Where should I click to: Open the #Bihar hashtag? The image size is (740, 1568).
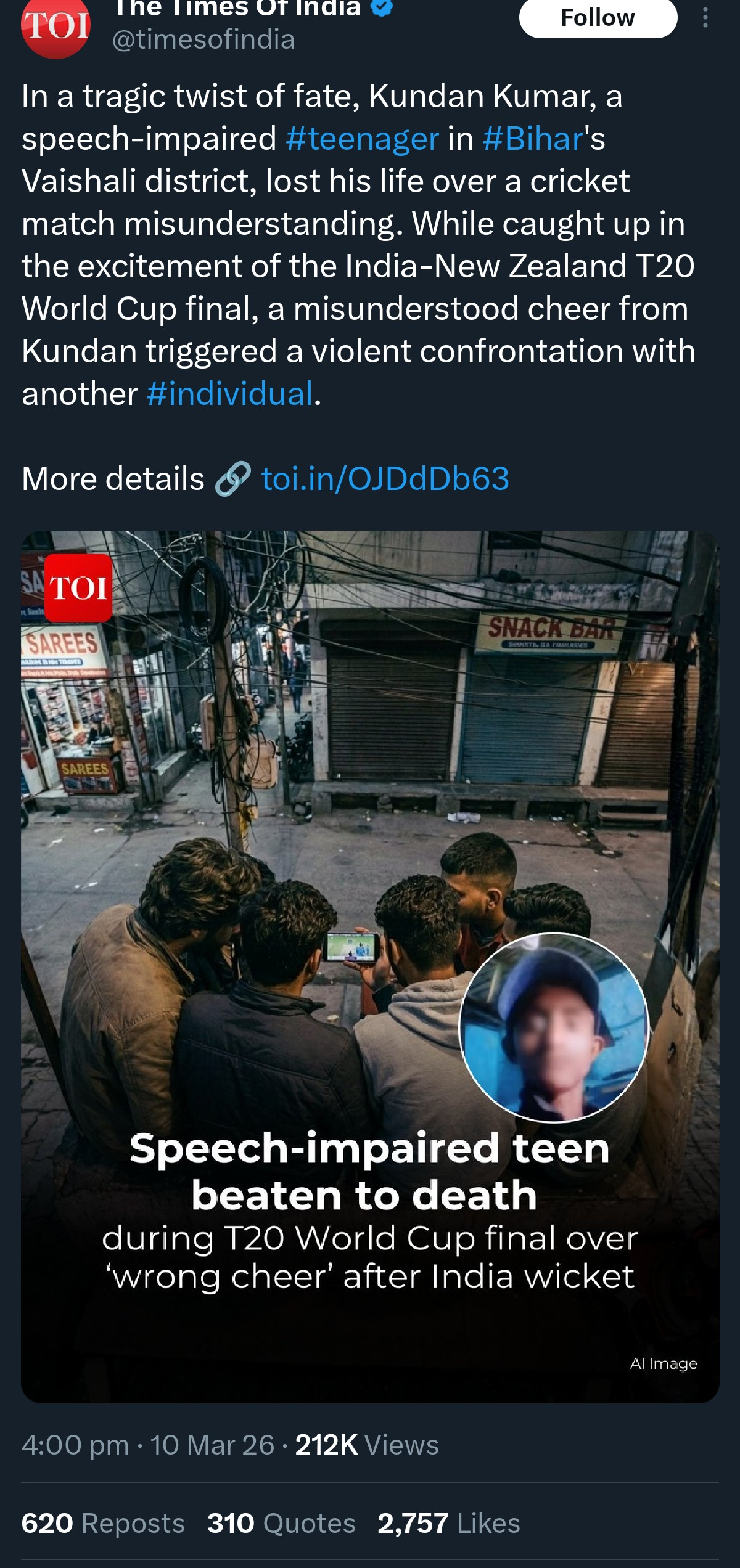tap(533, 139)
